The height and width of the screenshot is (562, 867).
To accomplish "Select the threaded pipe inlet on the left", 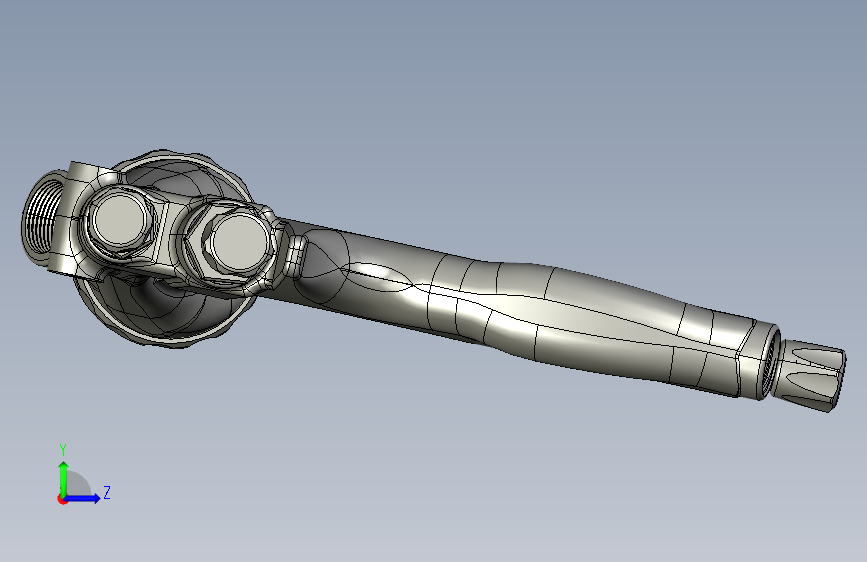I will (43, 220).
